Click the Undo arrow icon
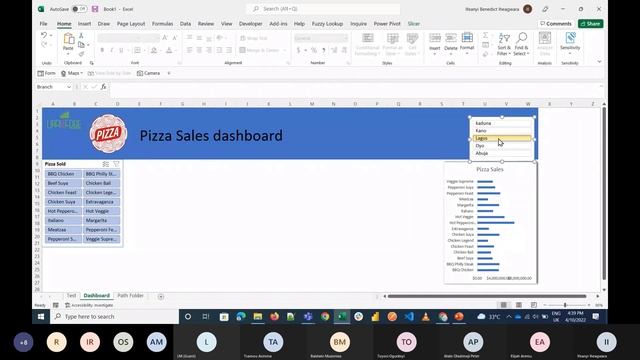Screen dimensions: 640x360 click(44, 36)
